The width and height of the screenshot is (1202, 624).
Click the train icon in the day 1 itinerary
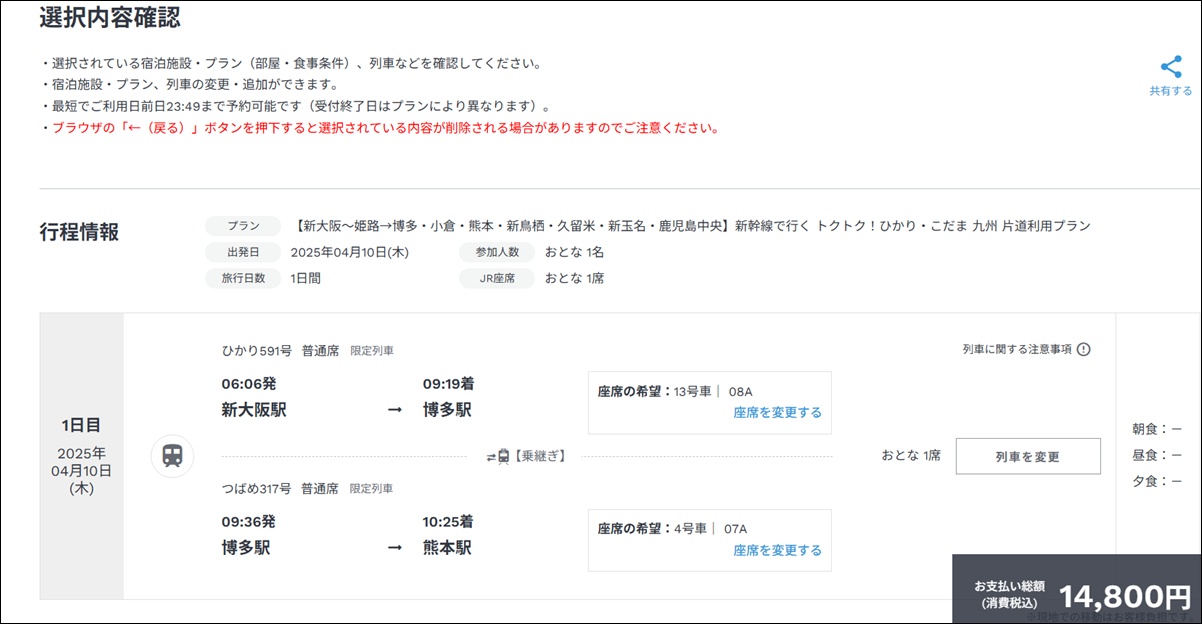point(172,456)
